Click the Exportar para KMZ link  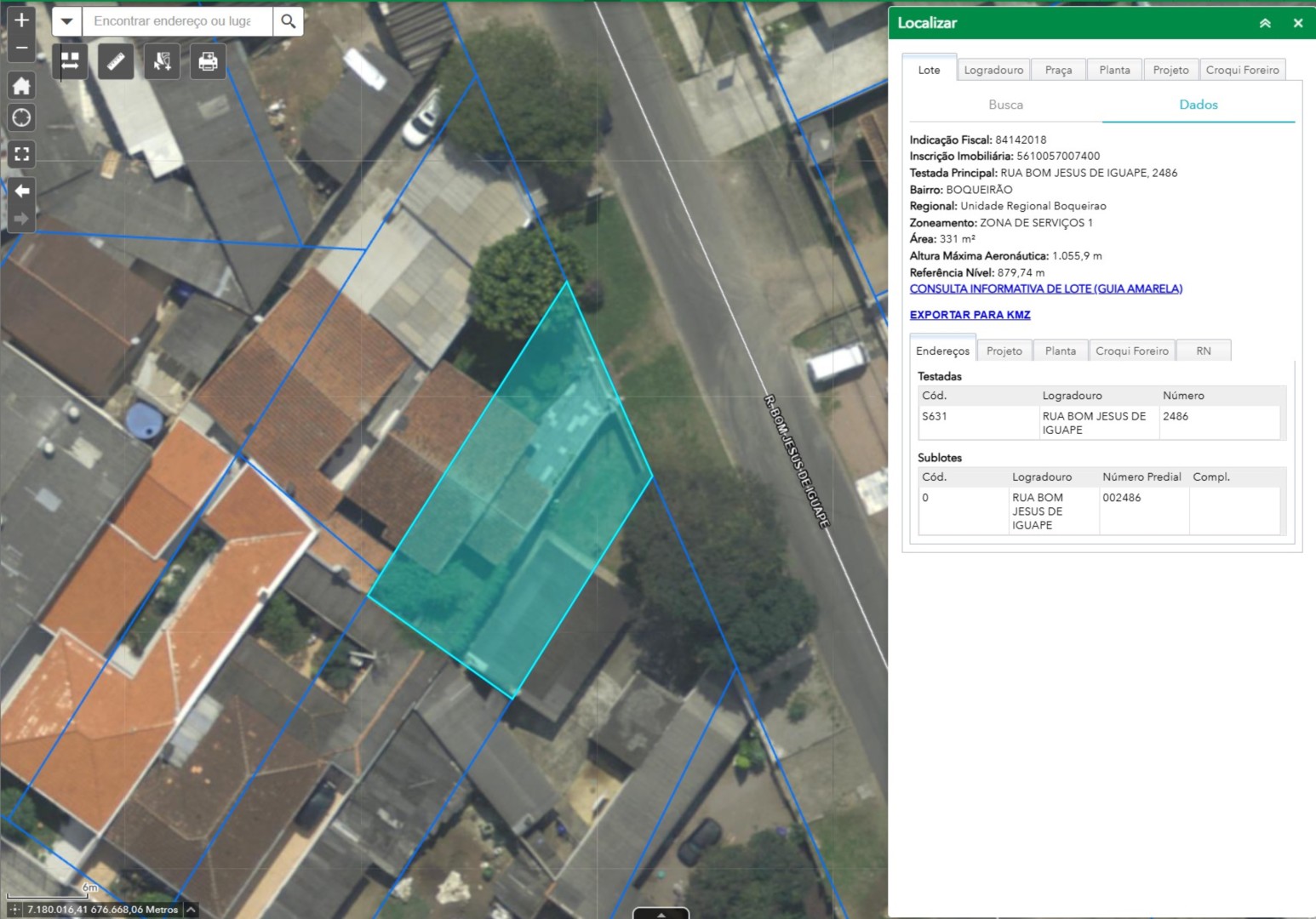(970, 315)
